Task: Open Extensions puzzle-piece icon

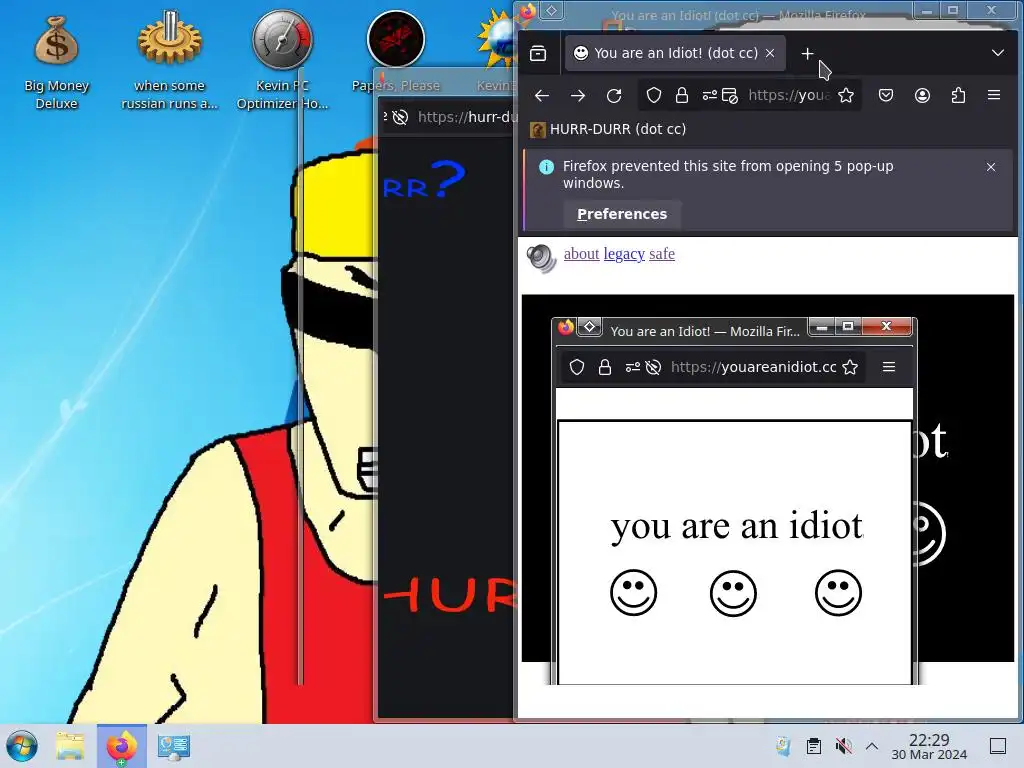Action: pyautogui.click(x=958, y=95)
